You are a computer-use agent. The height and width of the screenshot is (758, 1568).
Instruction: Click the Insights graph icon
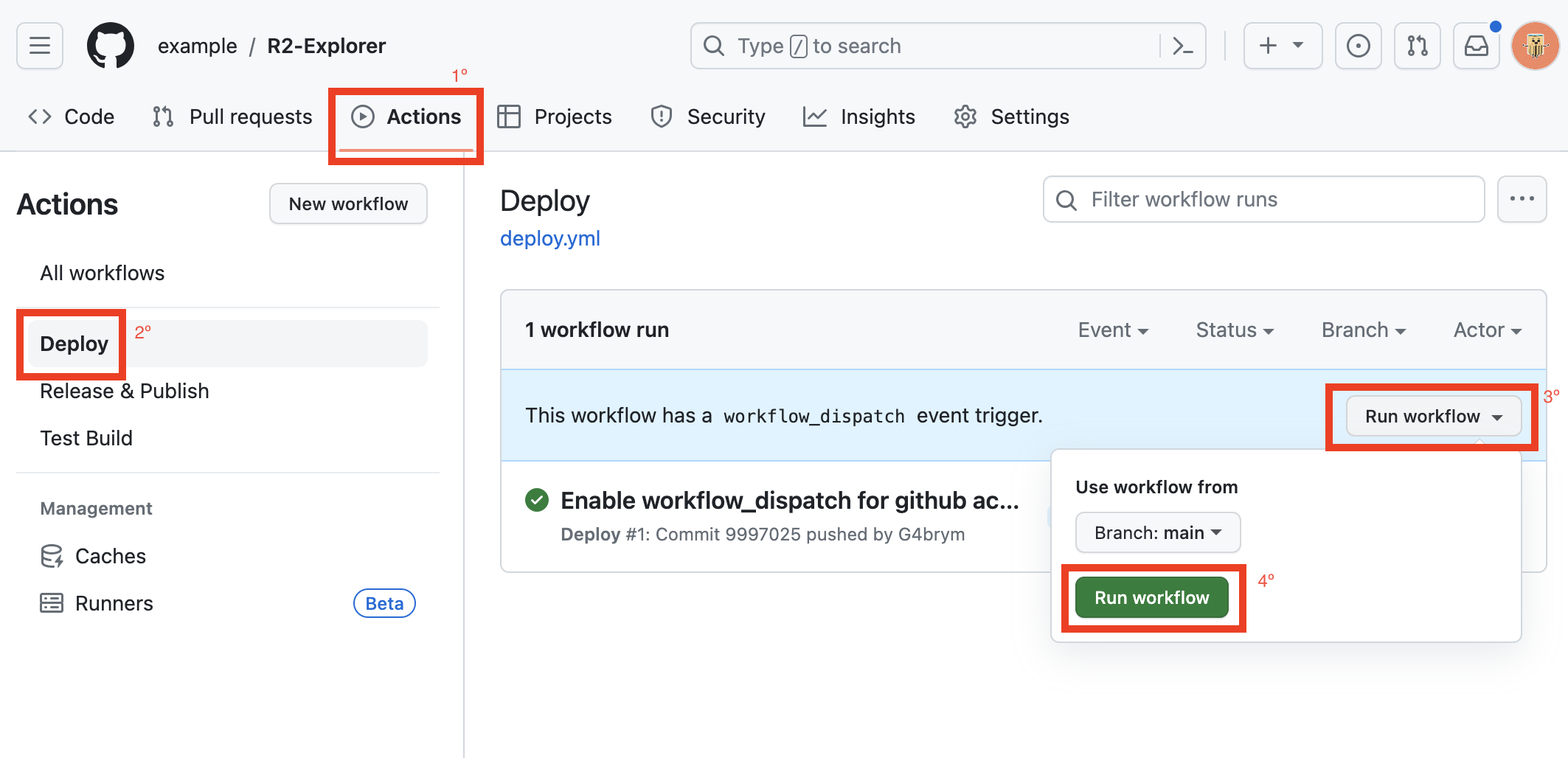point(814,117)
